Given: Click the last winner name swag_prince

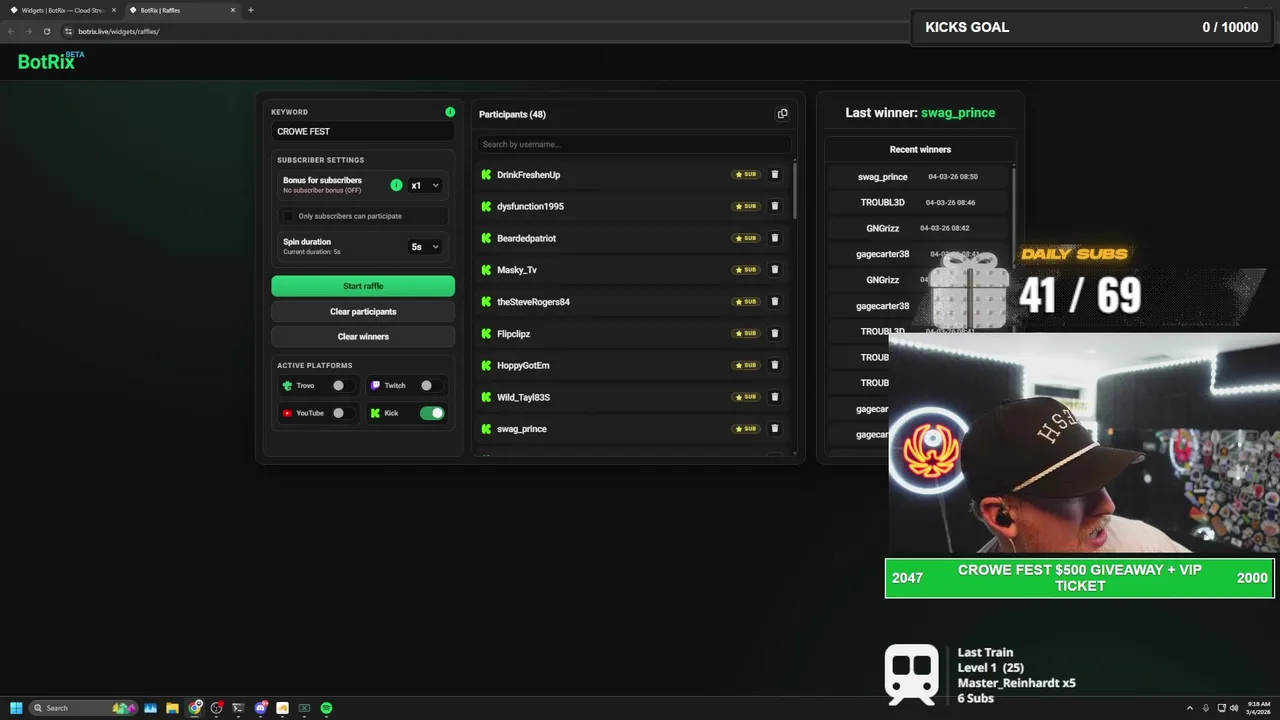Looking at the screenshot, I should pyautogui.click(x=958, y=113).
